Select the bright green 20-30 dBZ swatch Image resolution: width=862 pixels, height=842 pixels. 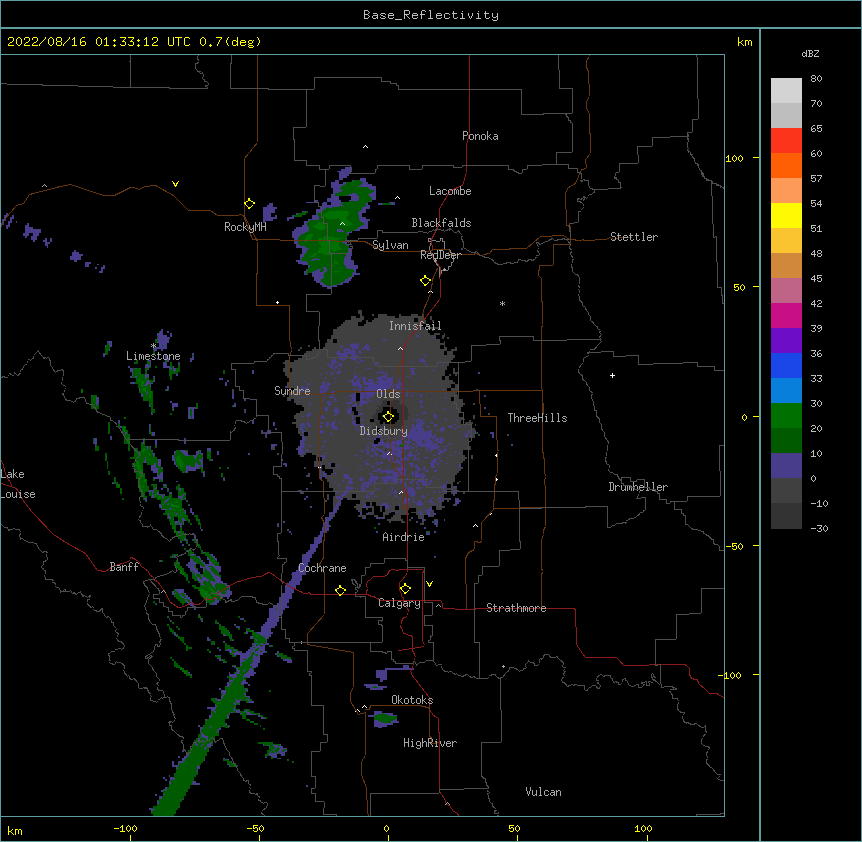click(x=786, y=416)
